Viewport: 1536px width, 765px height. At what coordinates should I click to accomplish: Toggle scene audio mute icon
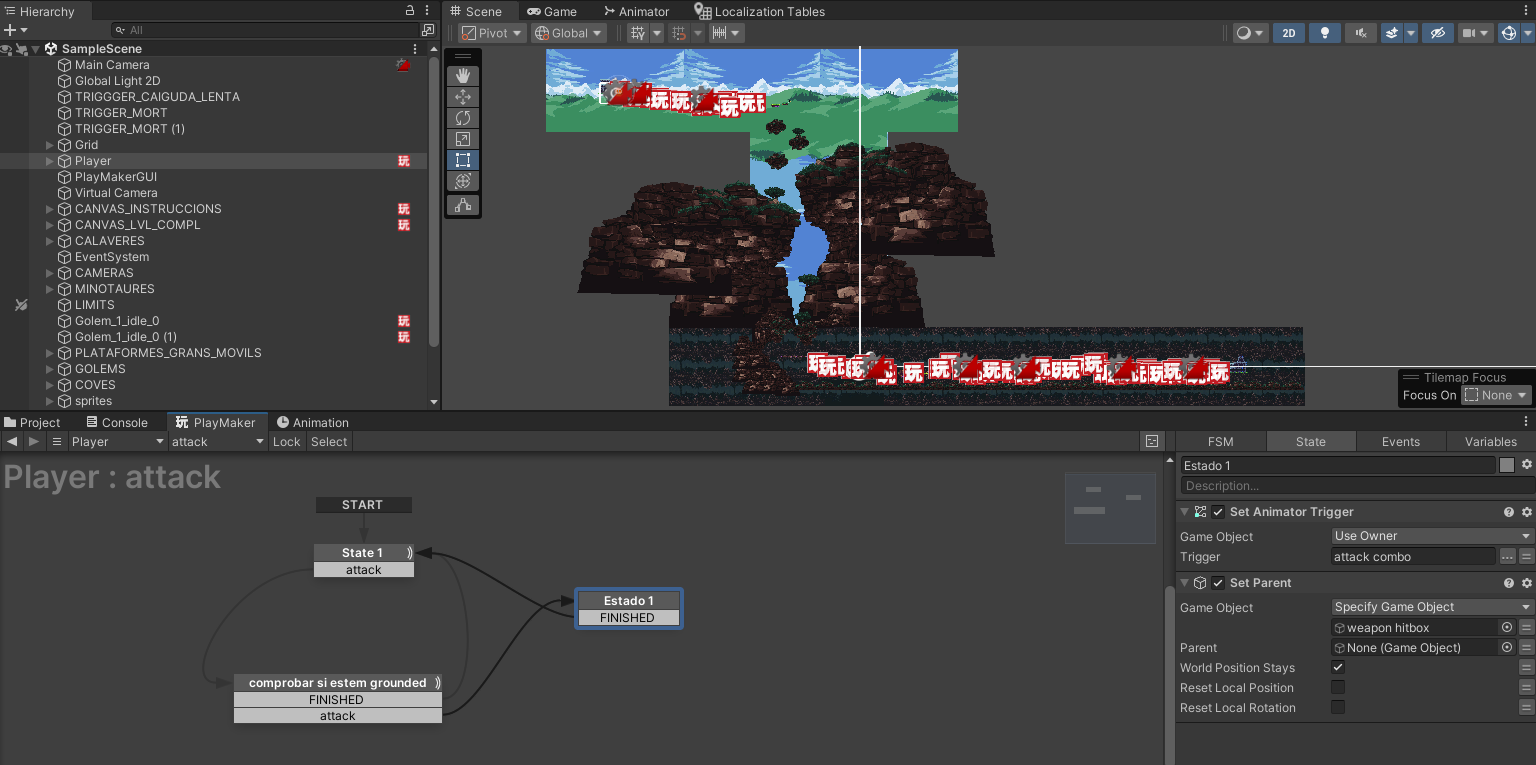[1360, 33]
